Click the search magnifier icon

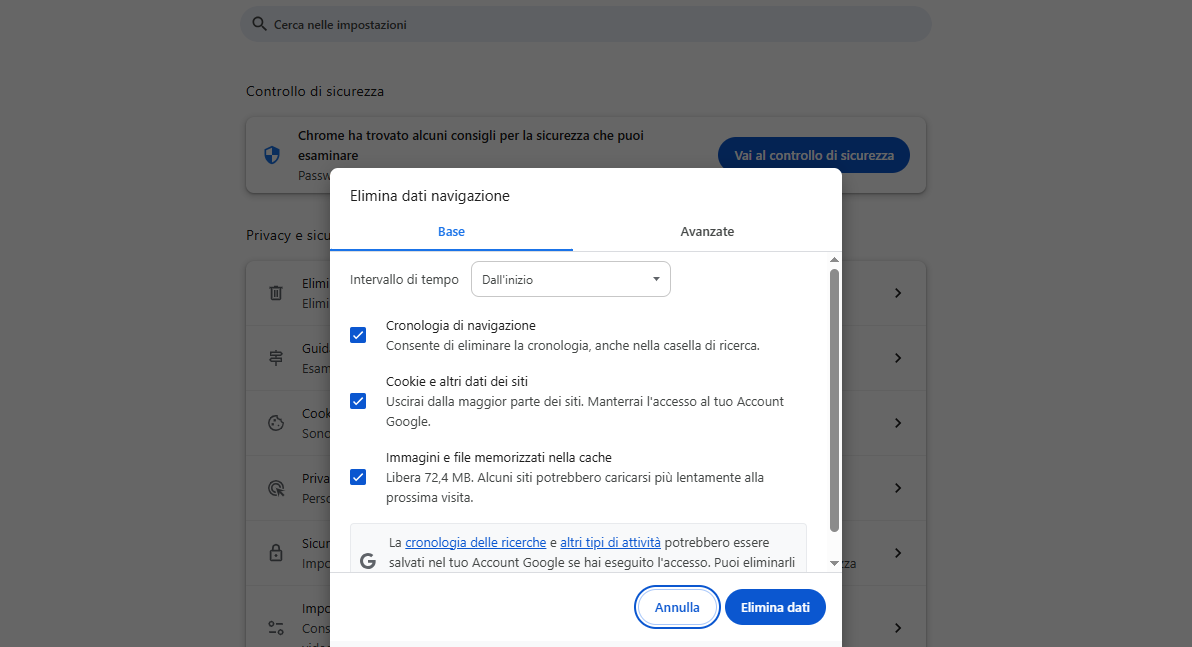click(x=259, y=23)
